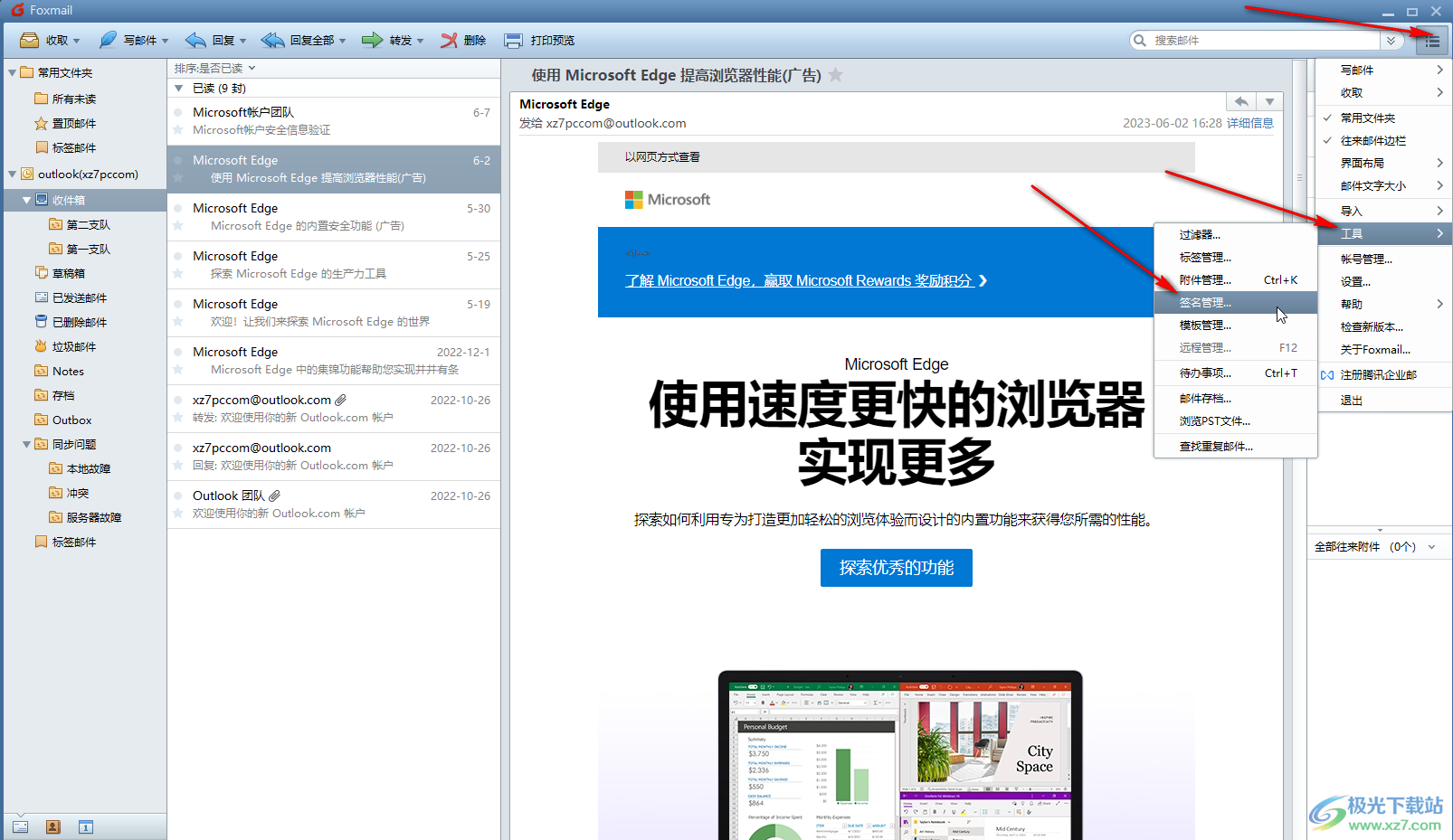Open the contacts view icon at bottom-left
Screen dimensions: 1453x840
[53, 826]
